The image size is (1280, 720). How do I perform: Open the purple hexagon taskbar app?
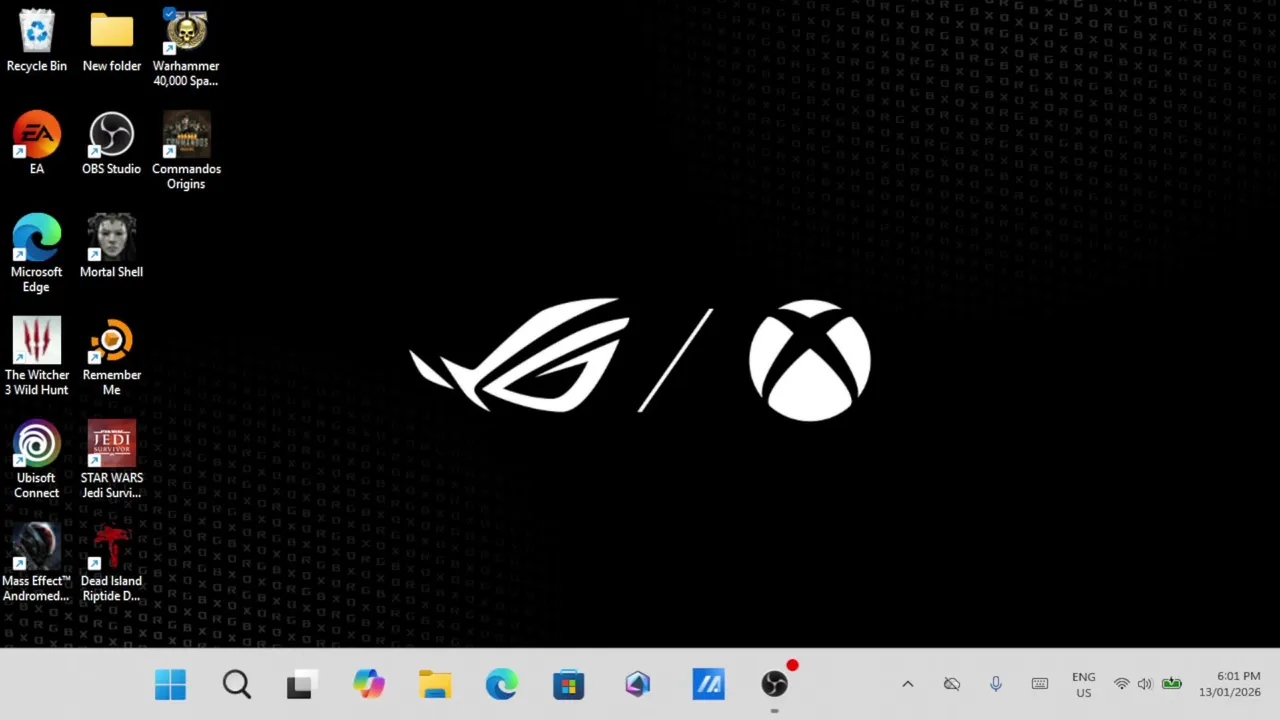click(x=638, y=684)
